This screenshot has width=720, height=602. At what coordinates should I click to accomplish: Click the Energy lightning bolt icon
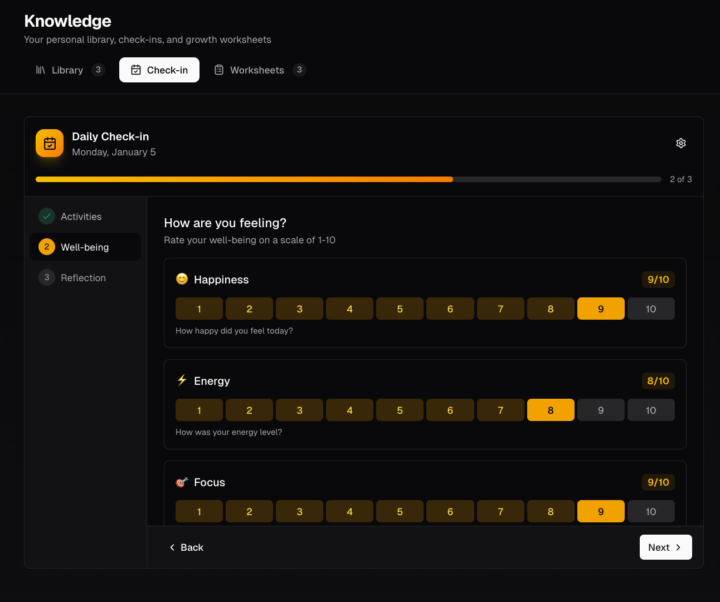pos(182,380)
